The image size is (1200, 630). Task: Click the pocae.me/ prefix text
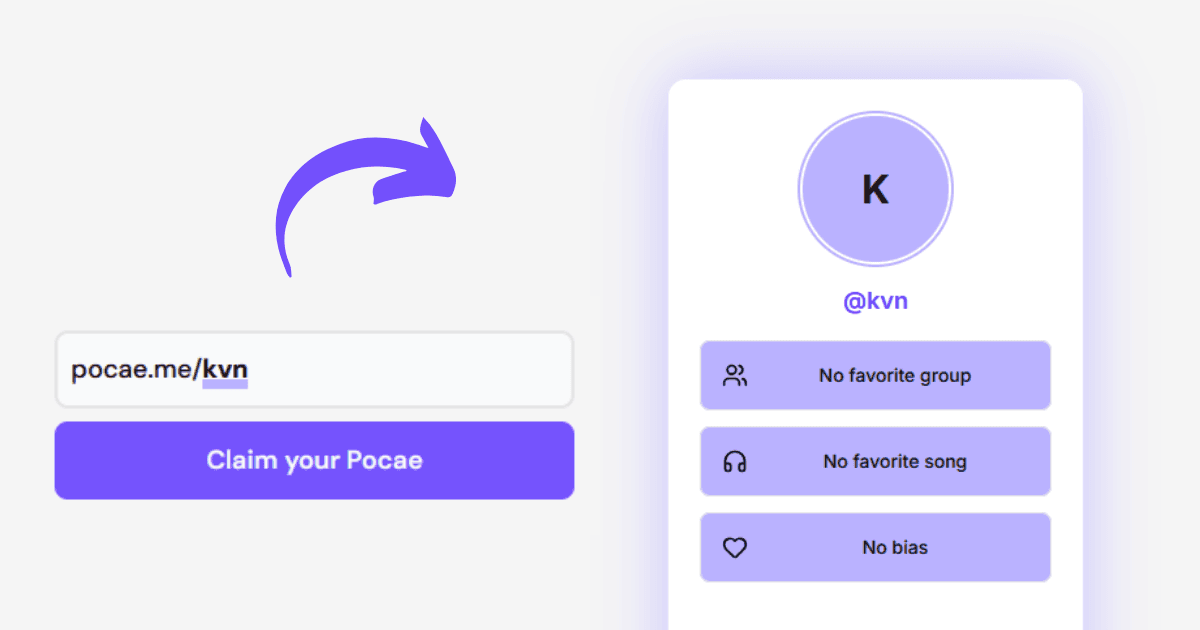coord(135,370)
